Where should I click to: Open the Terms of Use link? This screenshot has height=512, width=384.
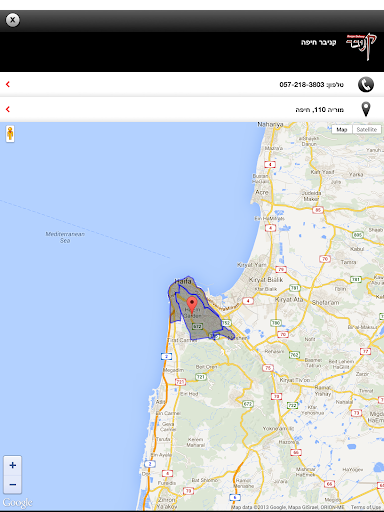tap(366, 507)
